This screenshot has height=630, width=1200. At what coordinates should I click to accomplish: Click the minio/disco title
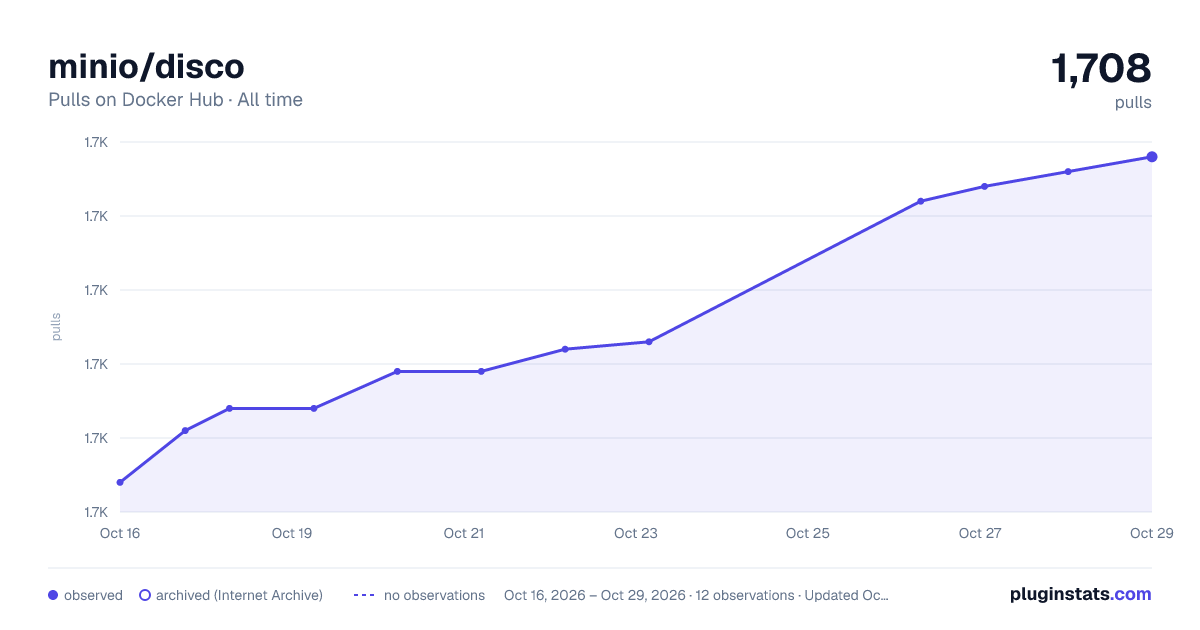click(146, 66)
